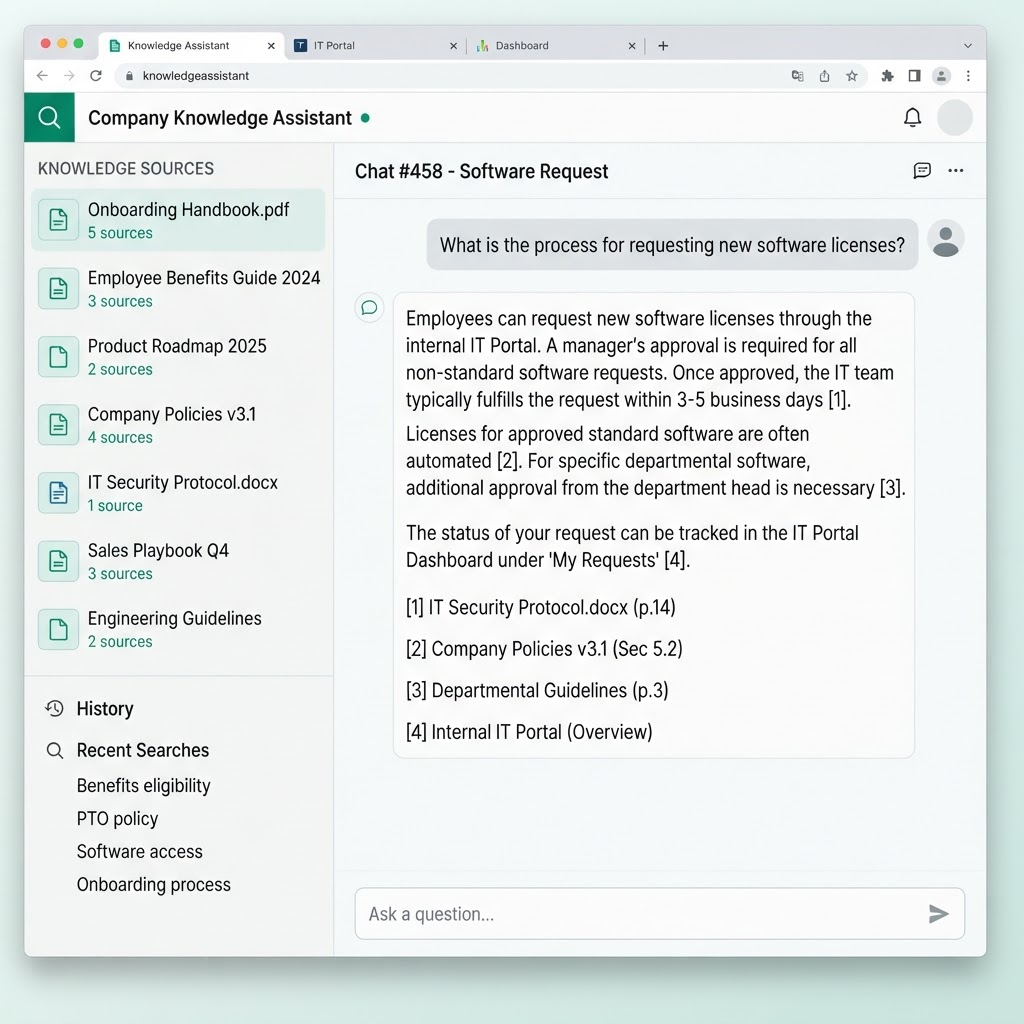Toggle the browser side panel icon
The height and width of the screenshot is (1024, 1024).
914,76
